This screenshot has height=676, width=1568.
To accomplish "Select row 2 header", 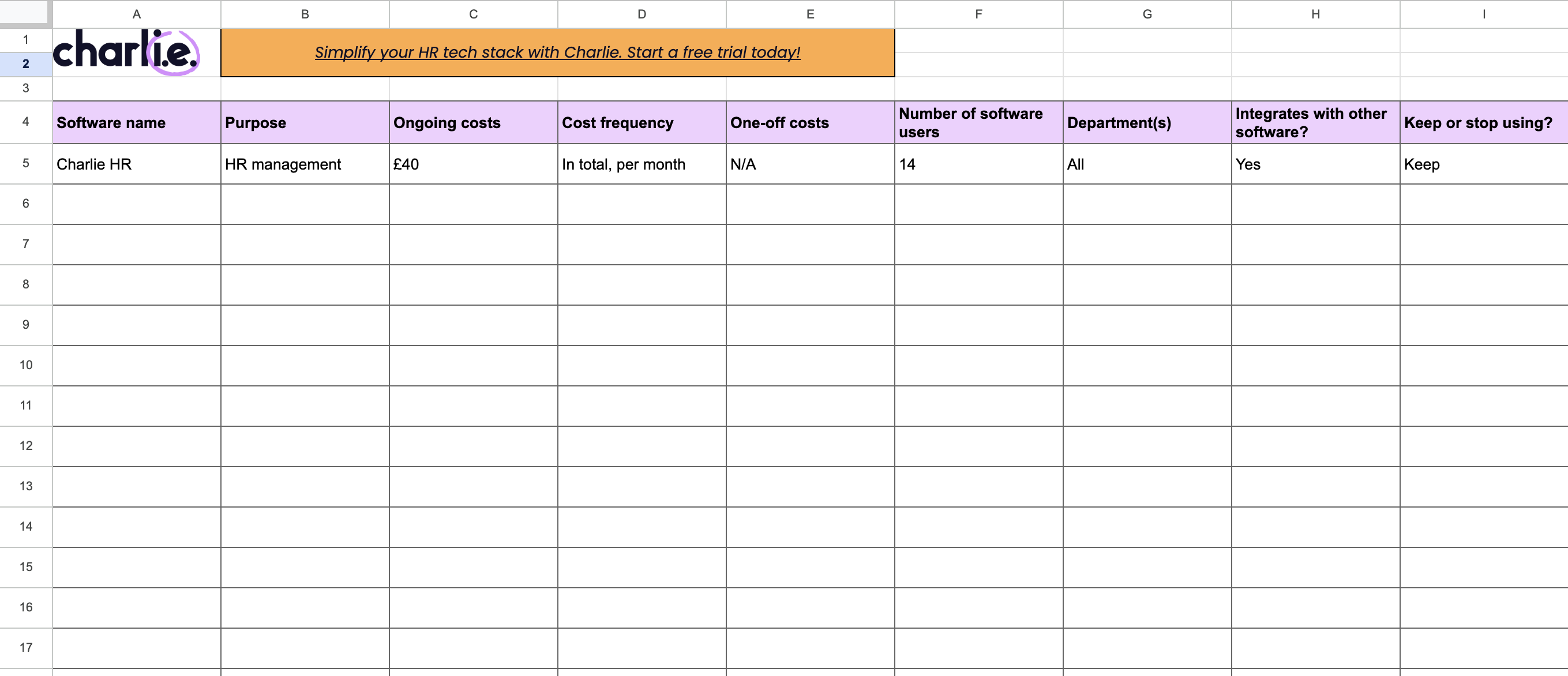I will tap(25, 64).
